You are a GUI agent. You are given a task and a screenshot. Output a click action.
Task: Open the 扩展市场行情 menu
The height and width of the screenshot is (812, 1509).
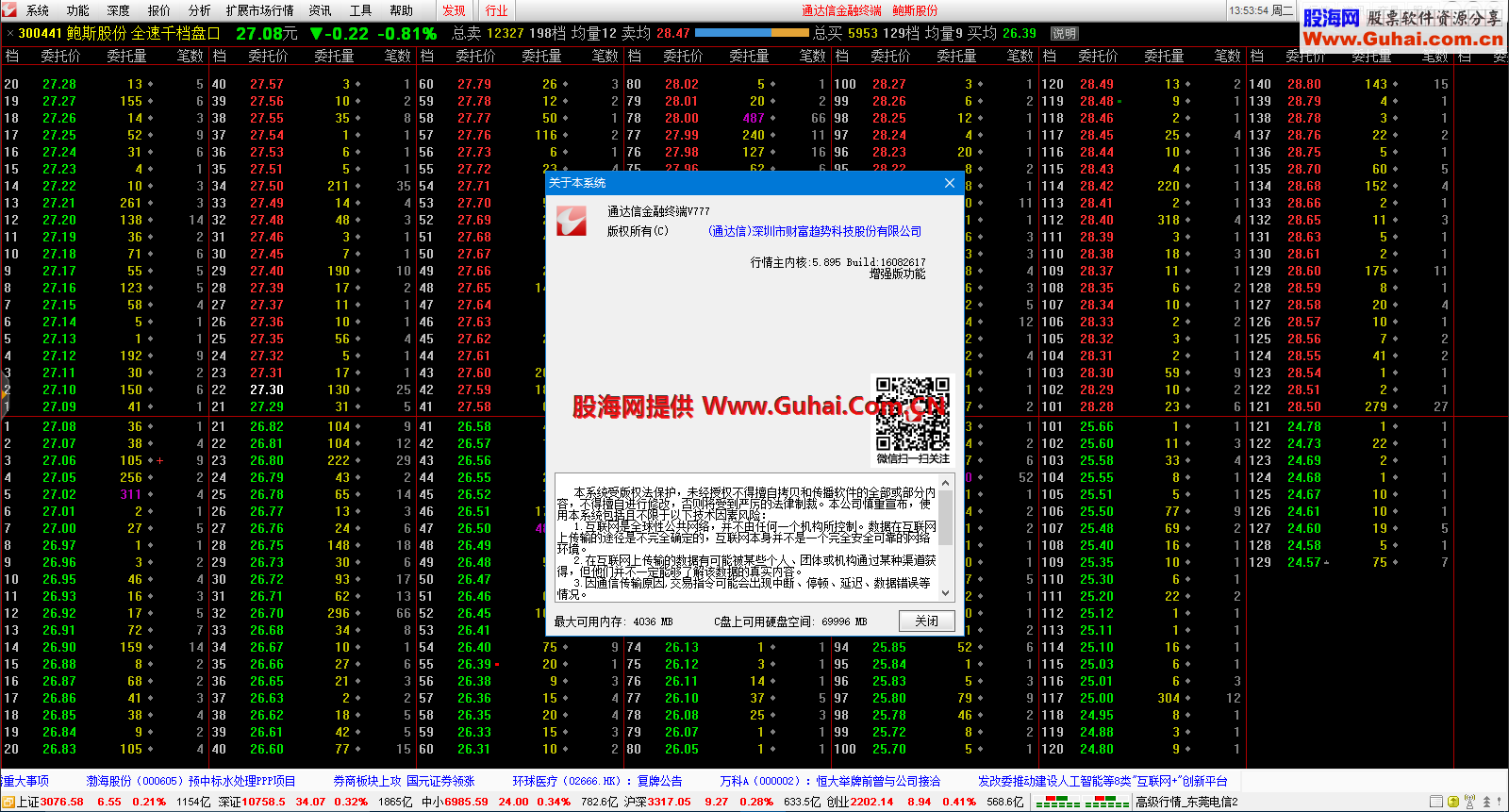click(260, 10)
